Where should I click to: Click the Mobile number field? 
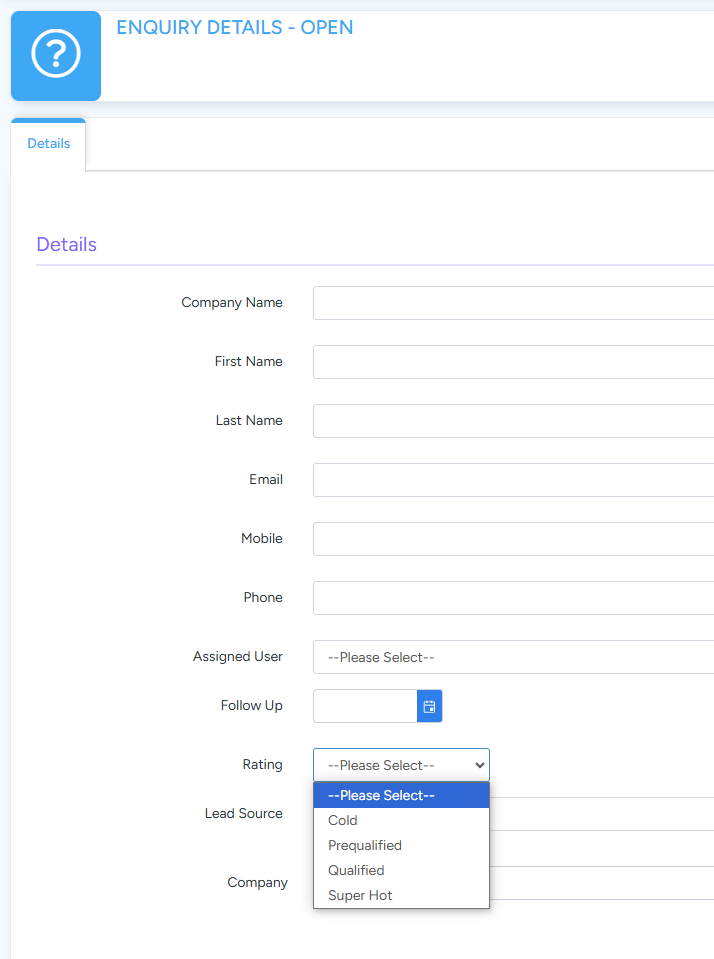click(513, 539)
